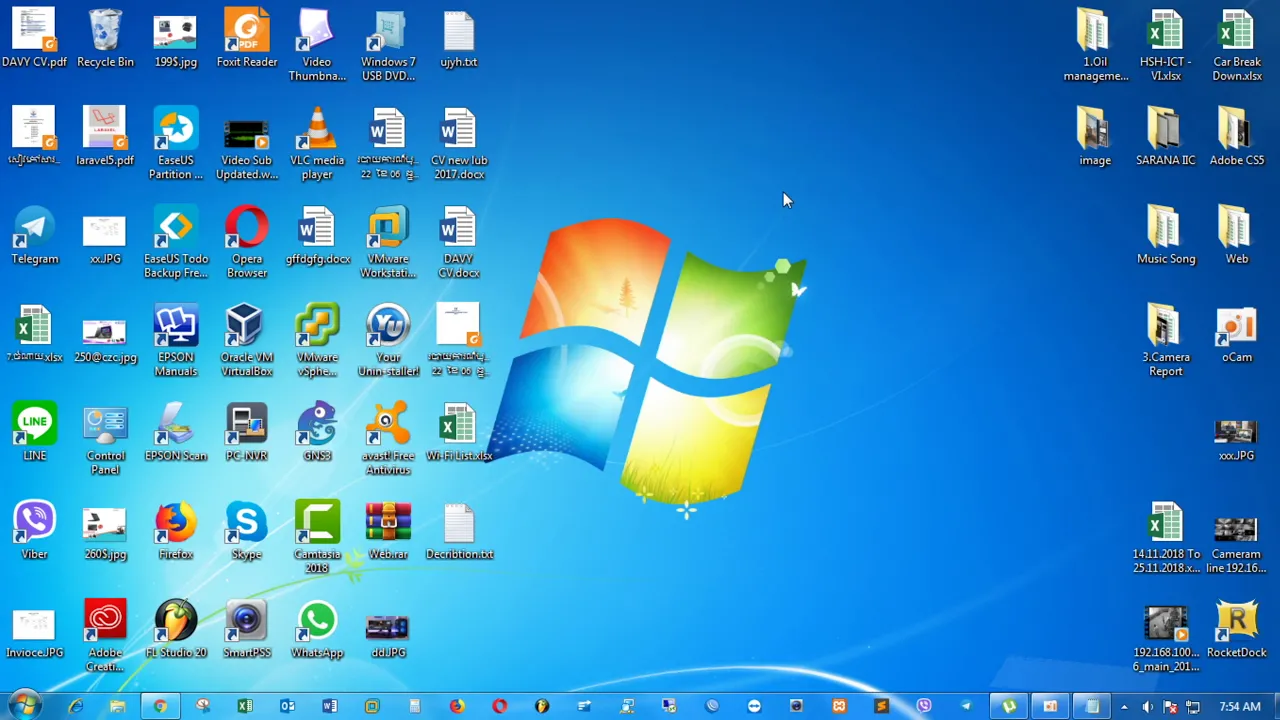Select the Decribtion.txt file
The height and width of the screenshot is (720, 1280).
pos(459,530)
